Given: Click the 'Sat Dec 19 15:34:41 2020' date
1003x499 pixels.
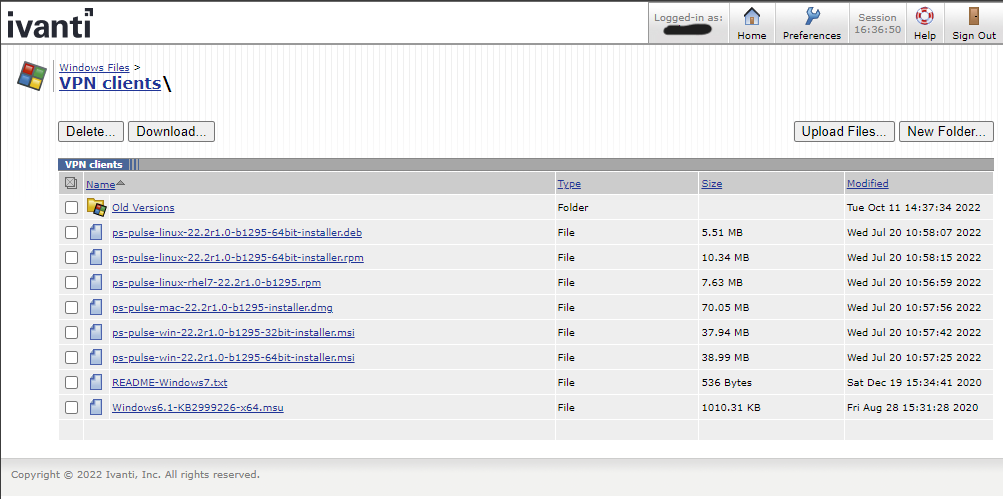Looking at the screenshot, I should click(914, 383).
